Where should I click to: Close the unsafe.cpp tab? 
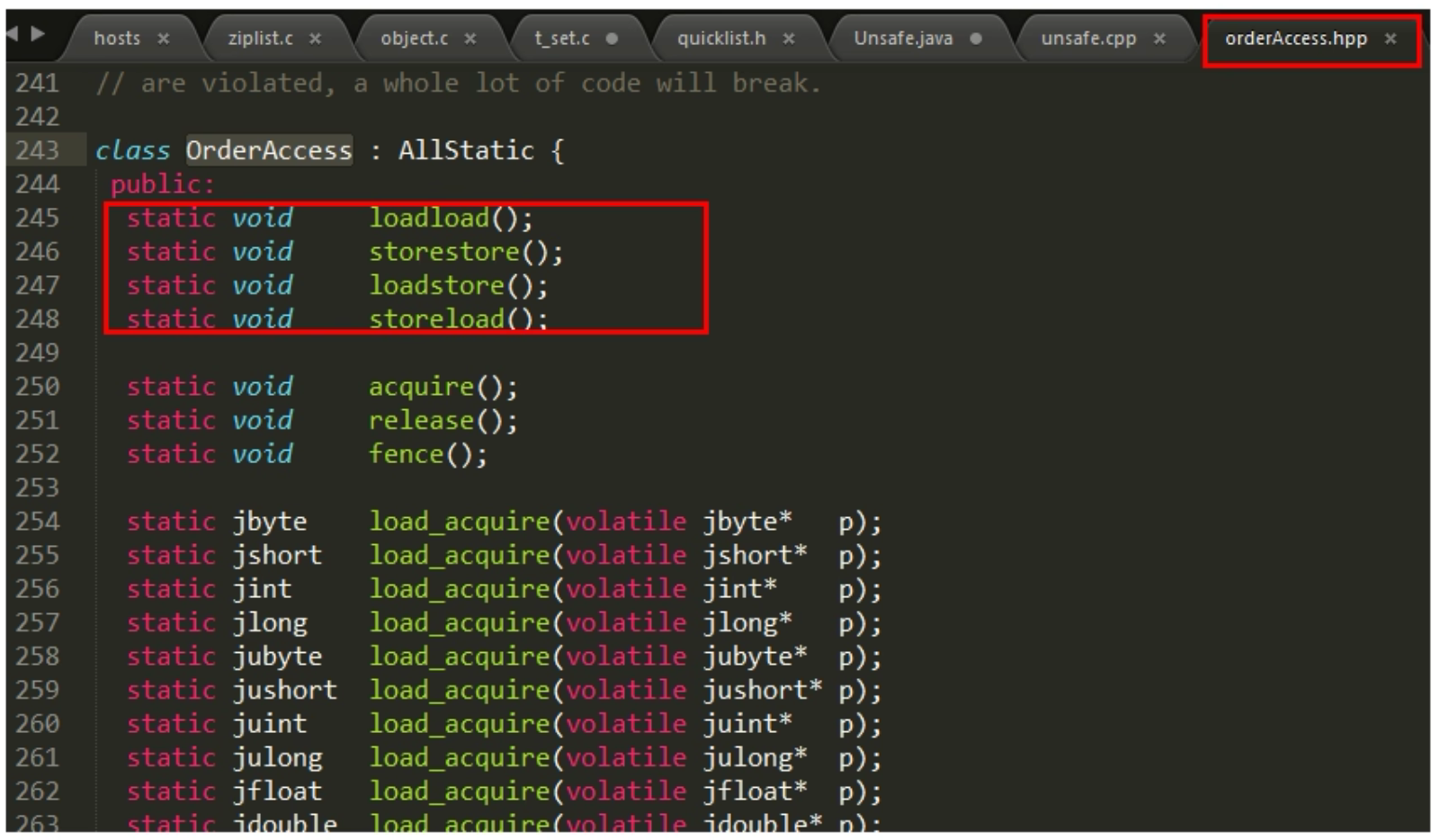tap(1159, 39)
